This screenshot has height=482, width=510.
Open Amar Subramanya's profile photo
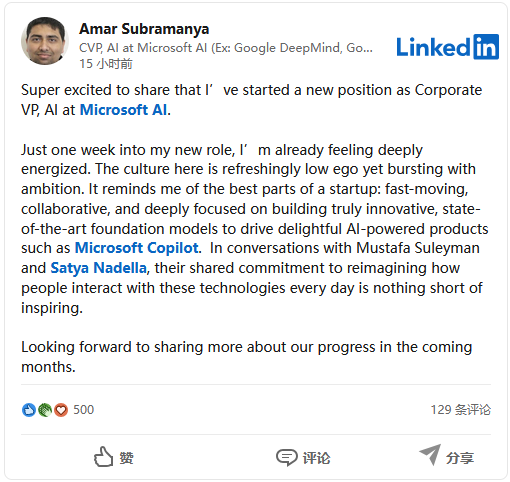pos(45,41)
